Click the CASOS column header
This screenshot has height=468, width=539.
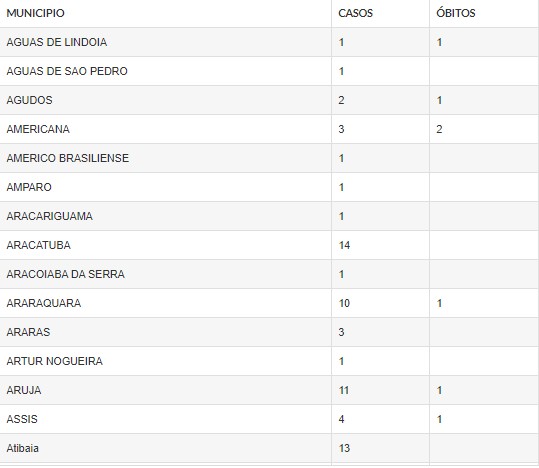coord(355,13)
